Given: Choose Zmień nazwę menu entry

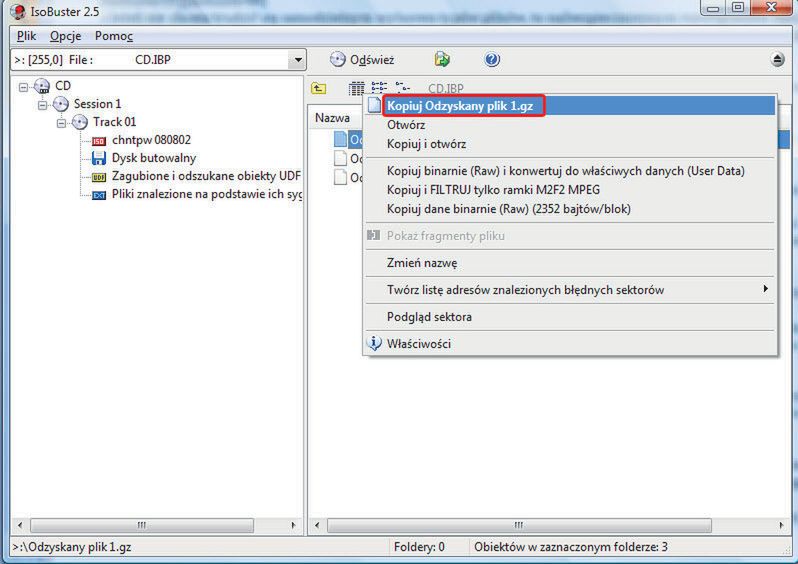Looking at the screenshot, I should tap(569, 263).
